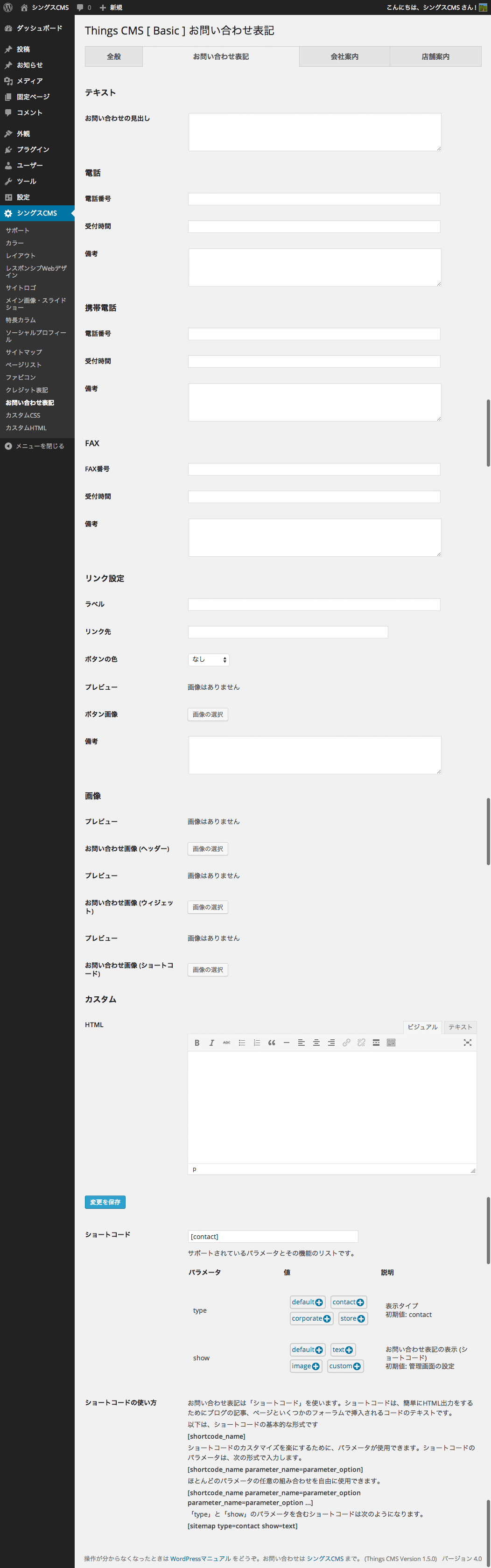491x1568 pixels.
Task: Collapse sidebar with メニューを閉じる
Action: (x=37, y=446)
